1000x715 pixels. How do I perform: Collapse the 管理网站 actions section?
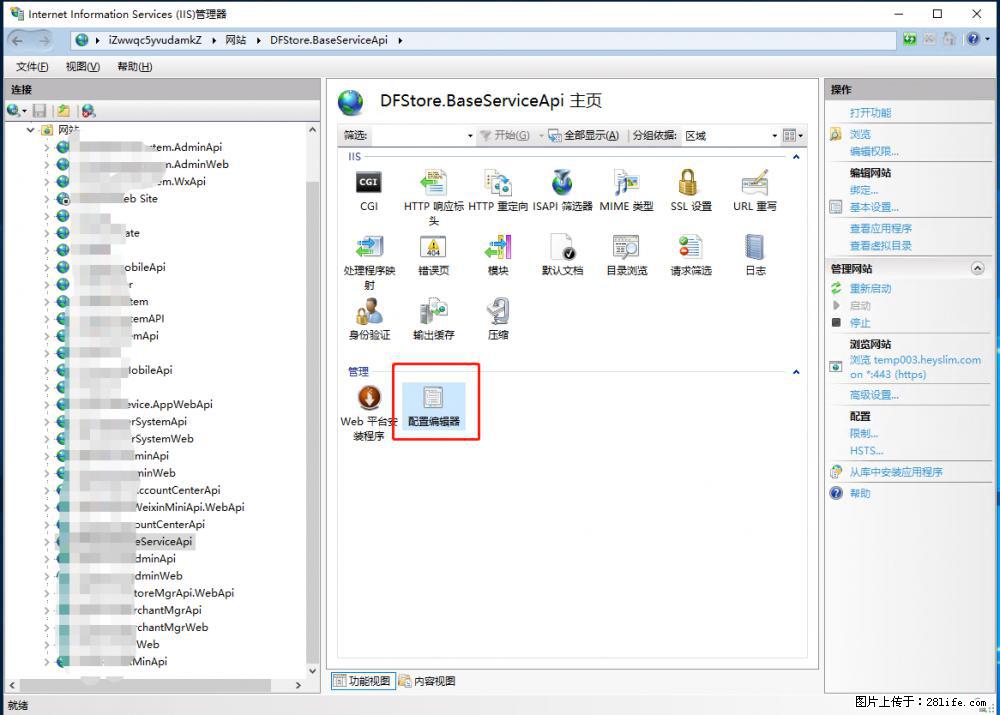pyautogui.click(x=977, y=269)
